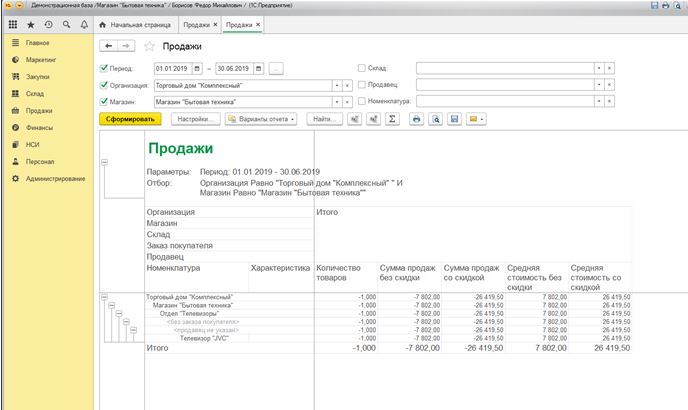Save the report with diskette toolbar icon

pos(454,119)
